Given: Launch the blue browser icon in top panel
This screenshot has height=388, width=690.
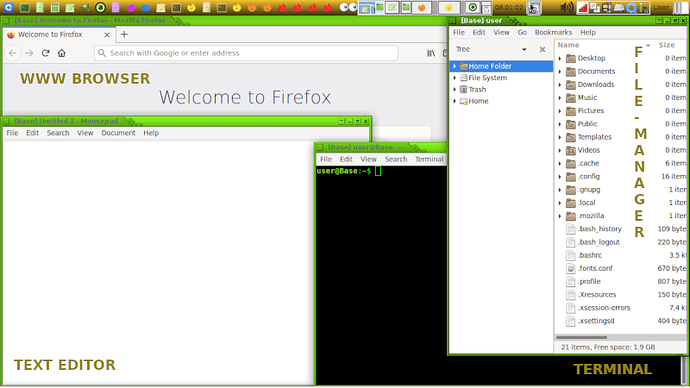Looking at the screenshot, I should click(146, 7).
